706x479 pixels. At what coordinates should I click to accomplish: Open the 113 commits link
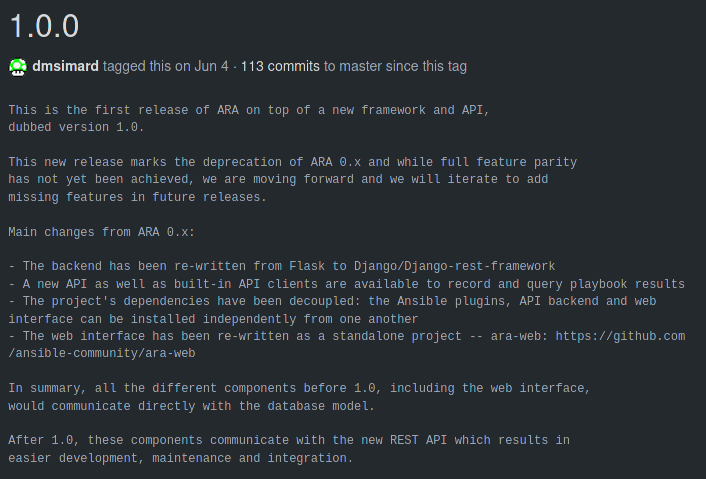280,67
